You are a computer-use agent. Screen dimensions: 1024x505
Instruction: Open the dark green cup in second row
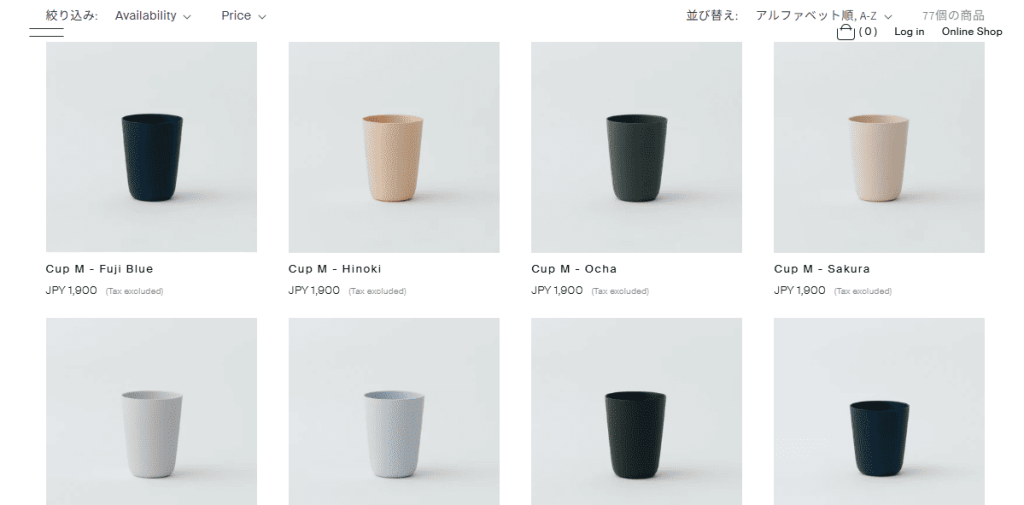point(636,412)
